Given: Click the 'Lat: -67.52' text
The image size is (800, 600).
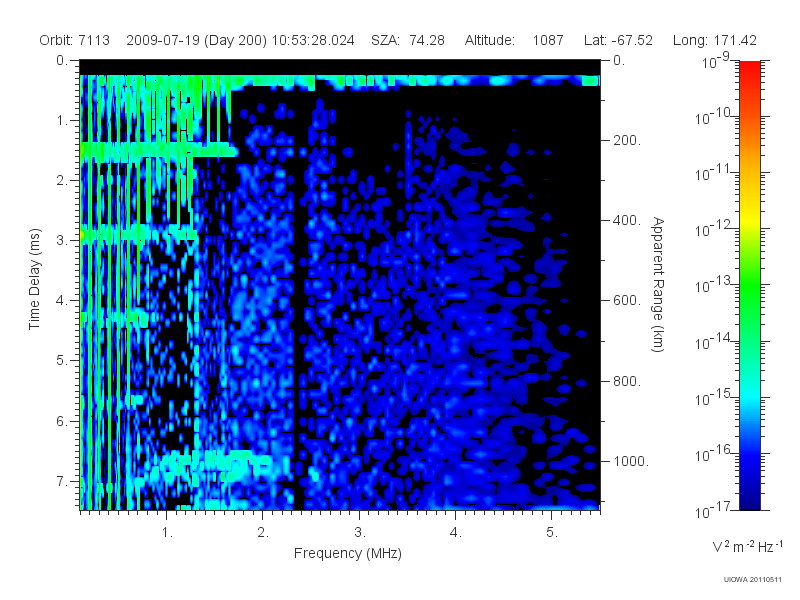Looking at the screenshot, I should coord(618,40).
